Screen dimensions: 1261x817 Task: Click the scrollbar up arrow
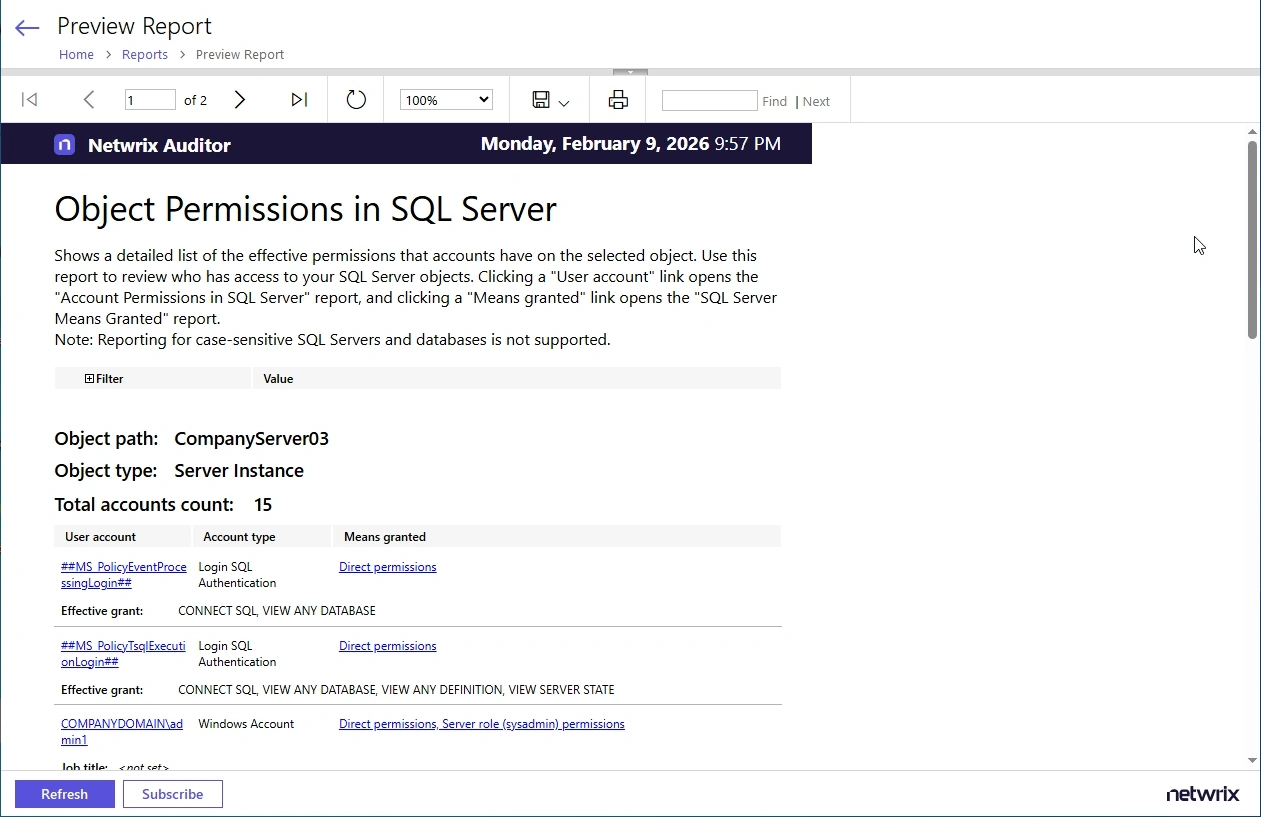[1252, 132]
